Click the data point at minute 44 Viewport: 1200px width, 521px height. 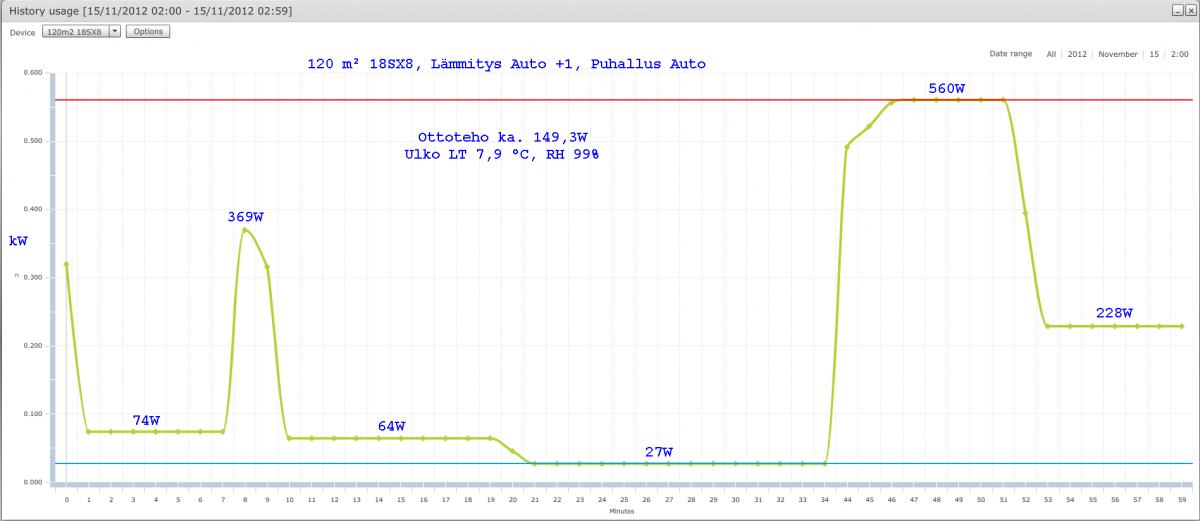[847, 147]
